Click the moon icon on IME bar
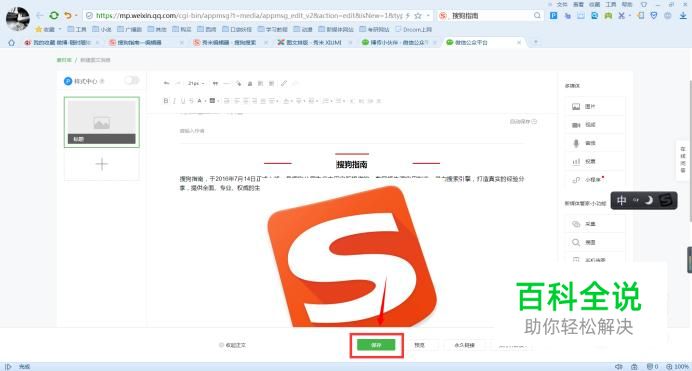 [x=649, y=201]
